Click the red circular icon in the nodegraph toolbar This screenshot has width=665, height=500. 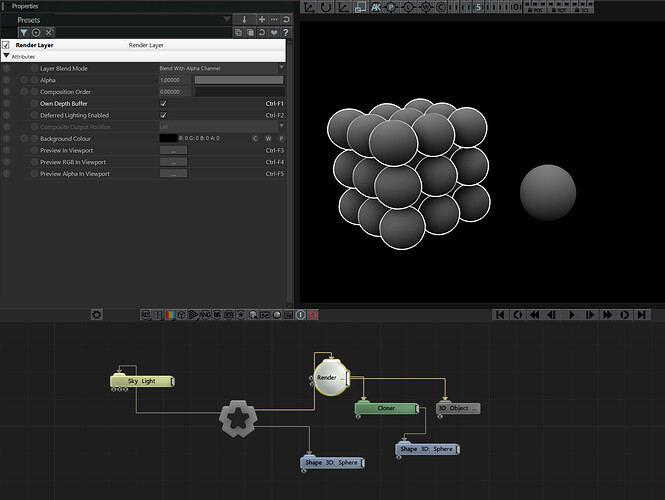tap(313, 315)
